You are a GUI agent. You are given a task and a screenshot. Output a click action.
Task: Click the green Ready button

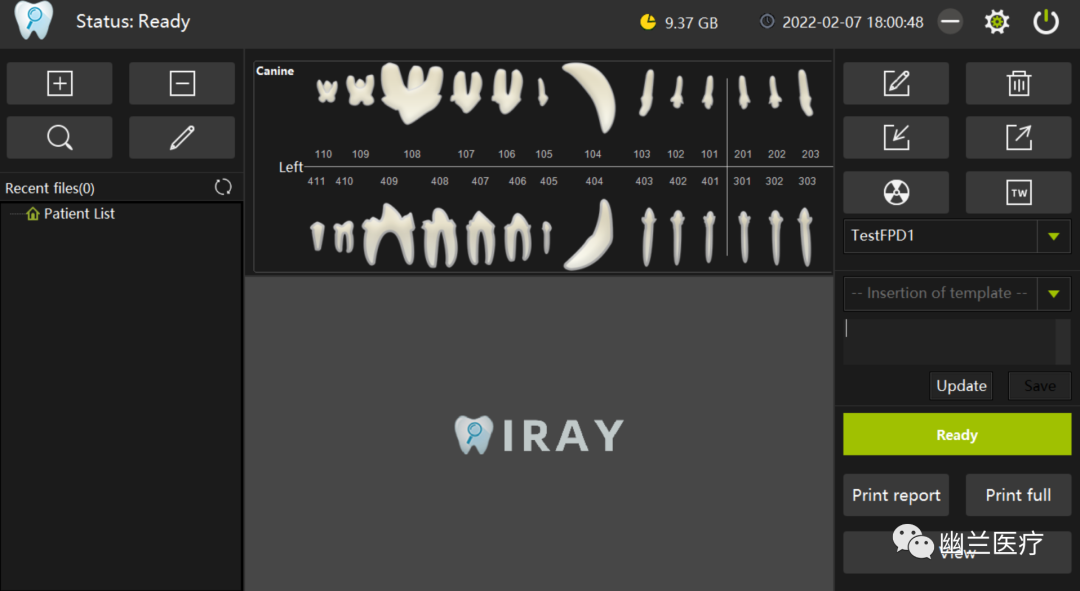957,435
